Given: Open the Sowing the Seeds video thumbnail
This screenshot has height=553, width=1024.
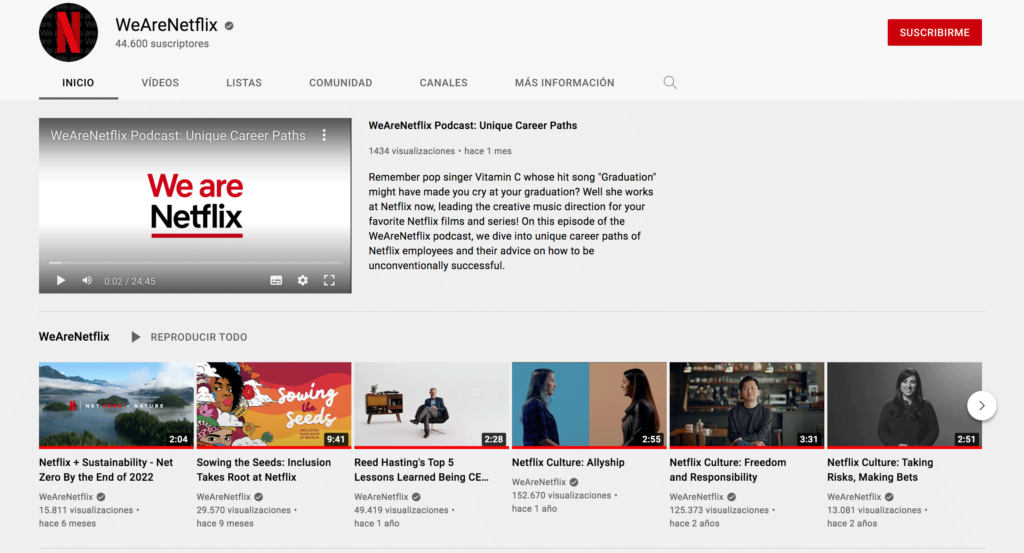Looking at the screenshot, I should tap(274, 404).
